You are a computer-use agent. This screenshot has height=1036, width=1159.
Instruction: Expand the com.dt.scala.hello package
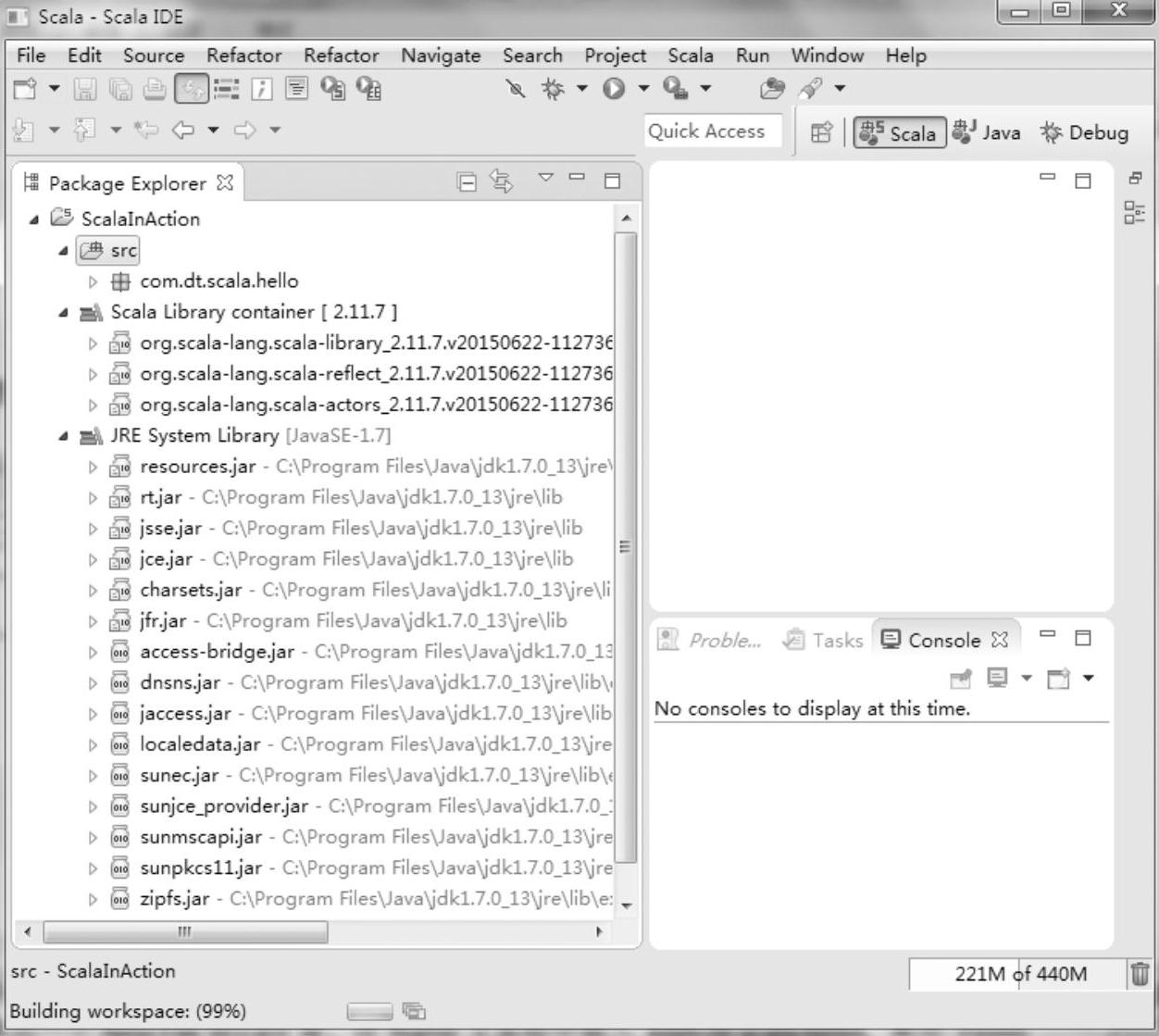tap(93, 281)
